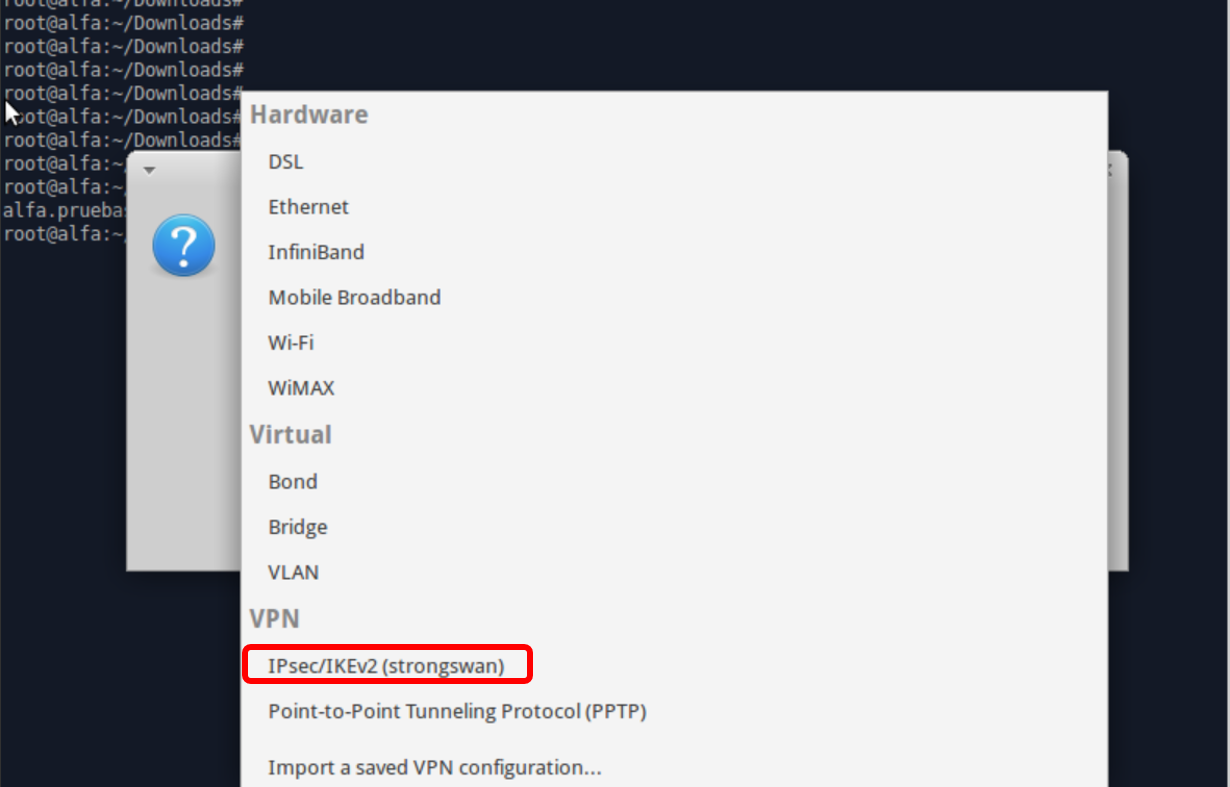Click the dialog close button at right edge

(x=1109, y=171)
